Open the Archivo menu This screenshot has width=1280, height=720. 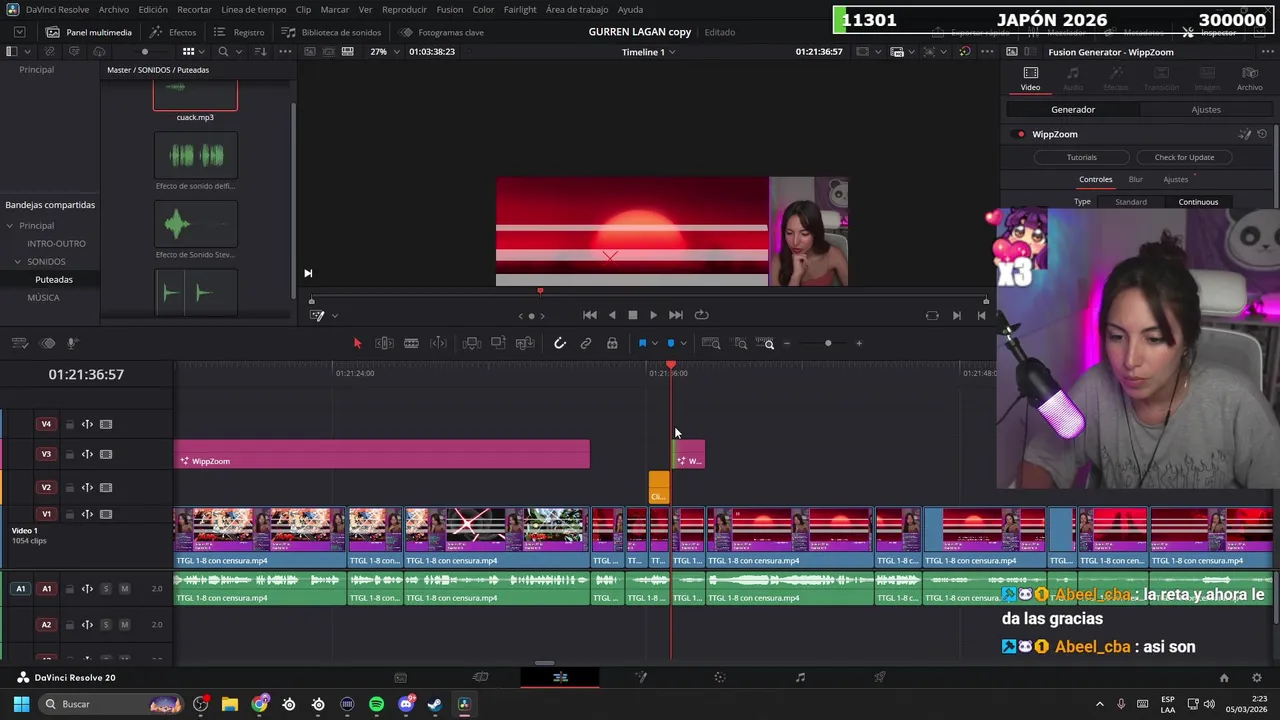[113, 9]
